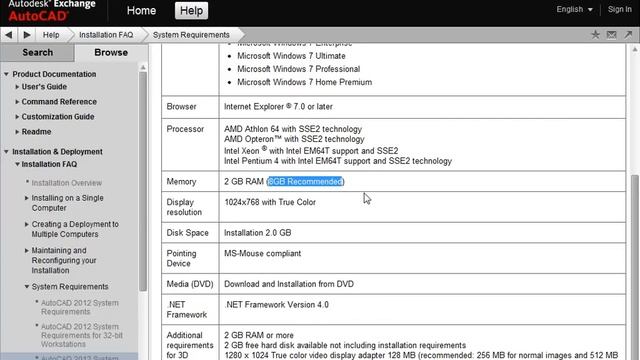Expand the User's Guide node
Viewport: 640px width, 360px height.
tap(17, 87)
